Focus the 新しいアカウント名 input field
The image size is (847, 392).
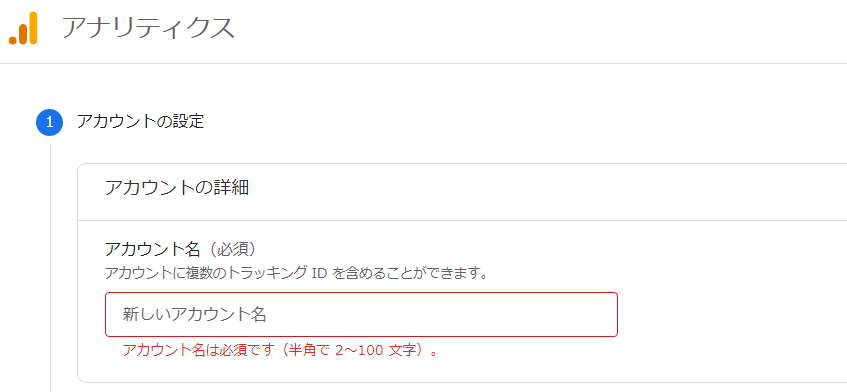(x=361, y=315)
